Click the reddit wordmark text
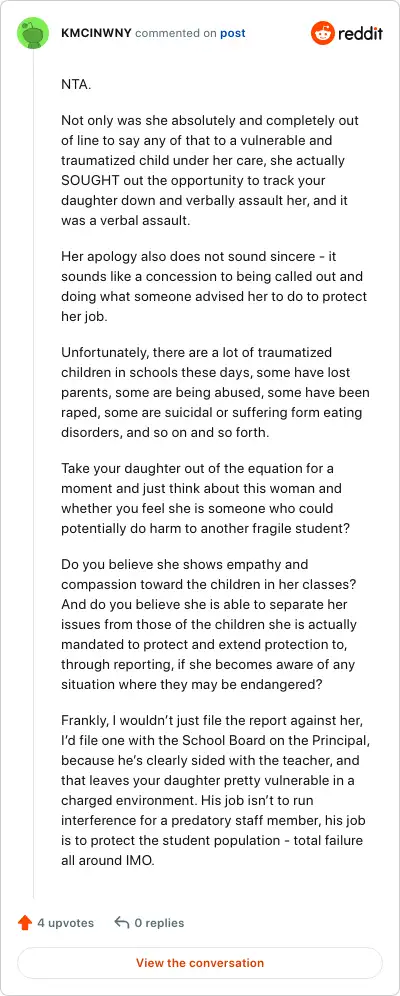Screen dimensions: 400x996 click(360, 33)
